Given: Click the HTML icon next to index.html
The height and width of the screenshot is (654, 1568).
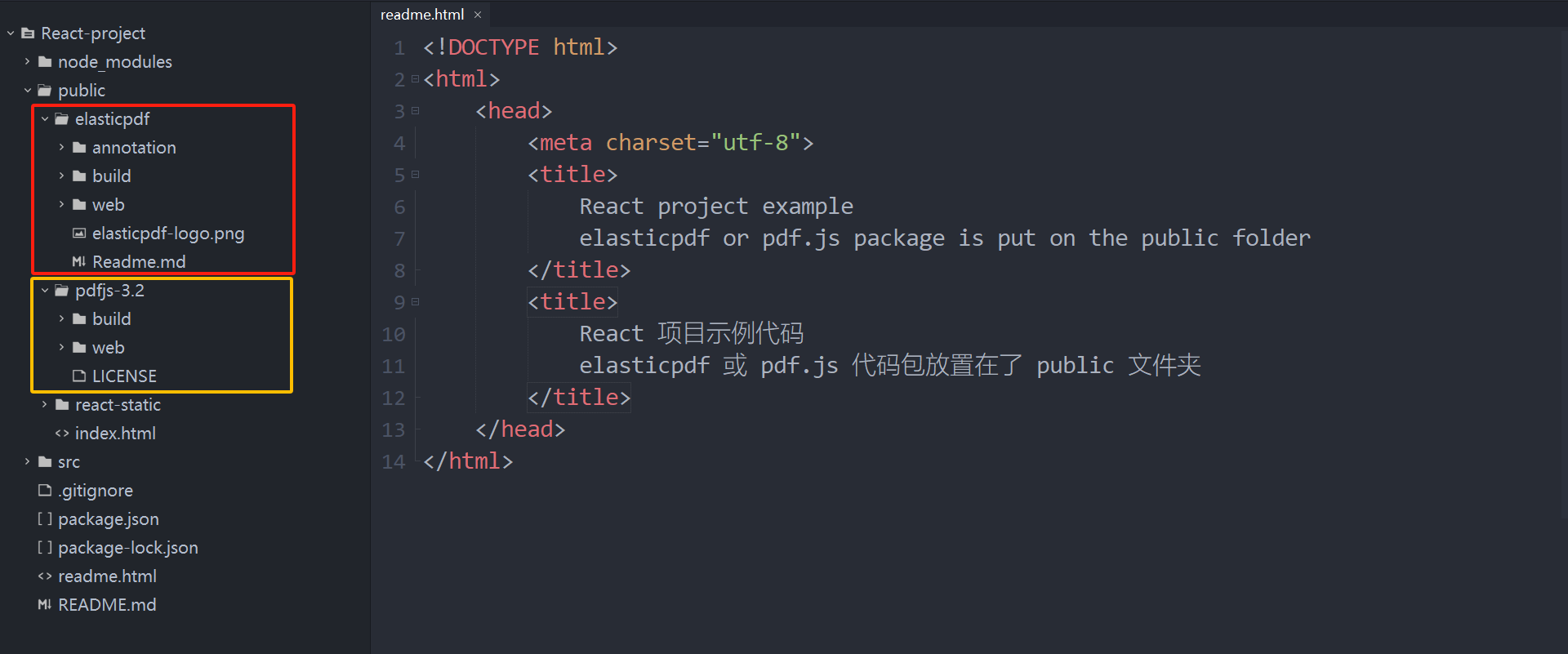Looking at the screenshot, I should (61, 433).
